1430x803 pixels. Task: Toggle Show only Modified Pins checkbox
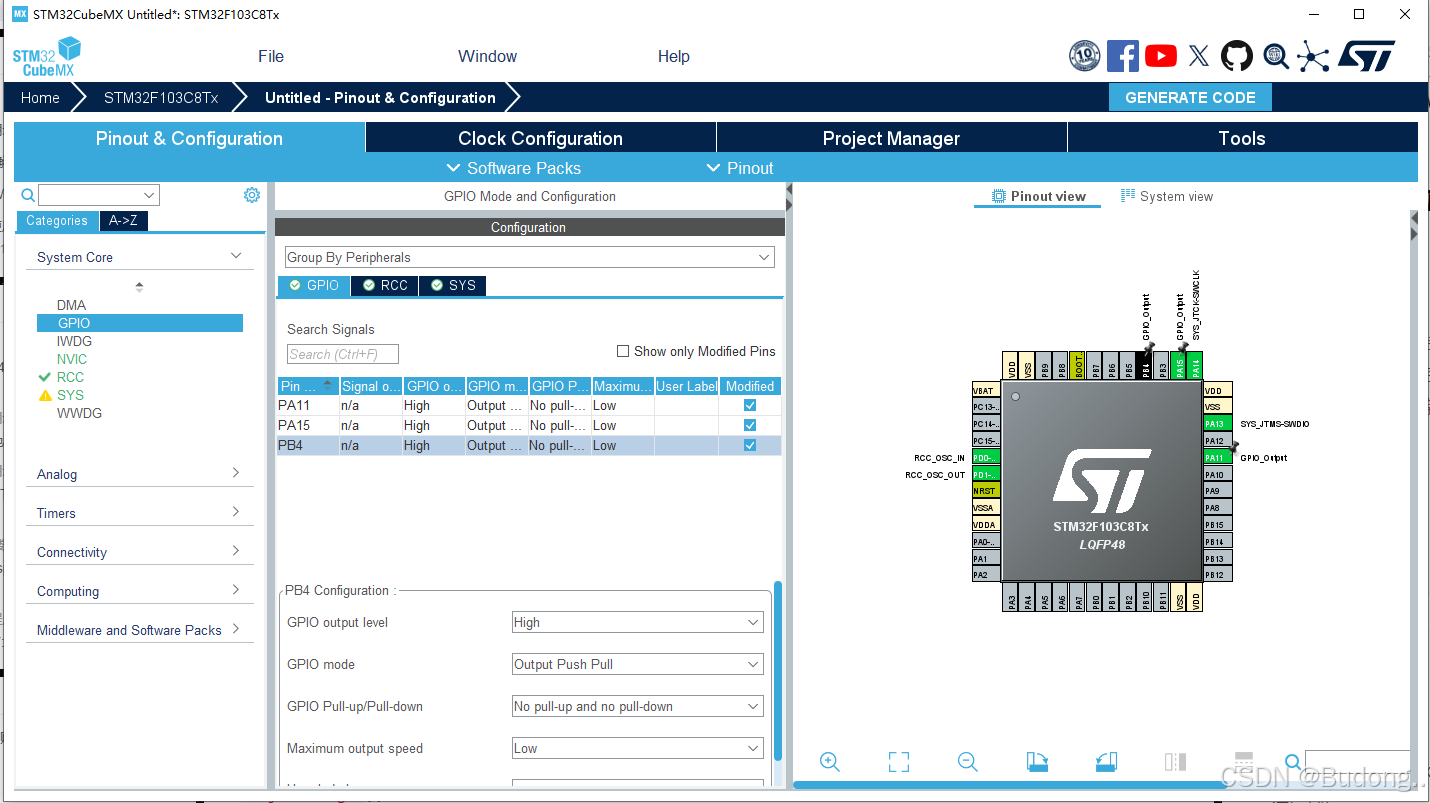coord(623,351)
